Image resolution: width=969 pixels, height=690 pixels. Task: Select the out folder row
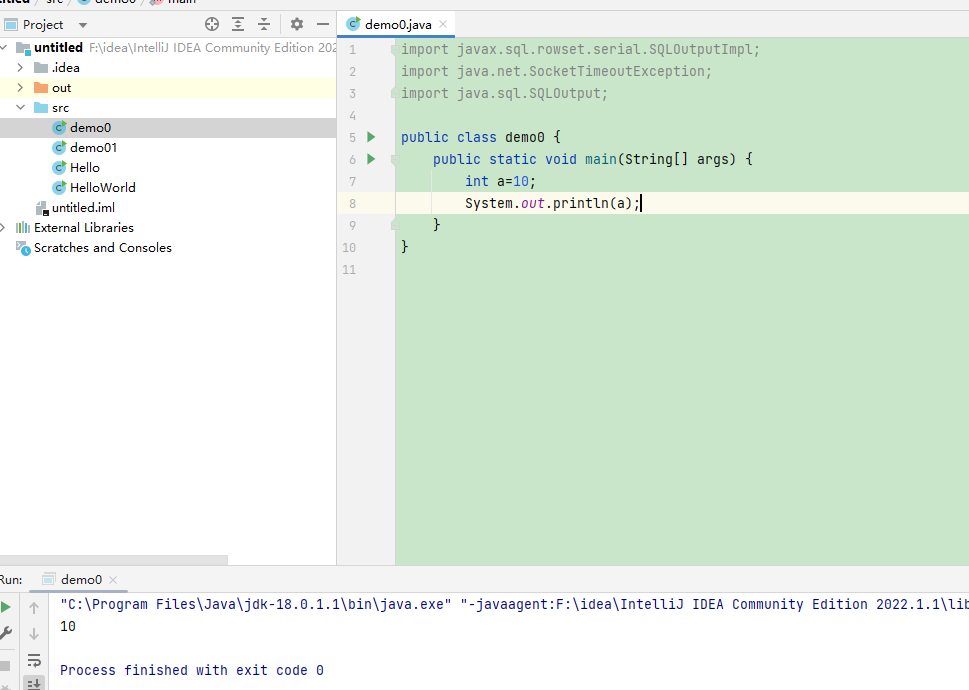point(168,88)
